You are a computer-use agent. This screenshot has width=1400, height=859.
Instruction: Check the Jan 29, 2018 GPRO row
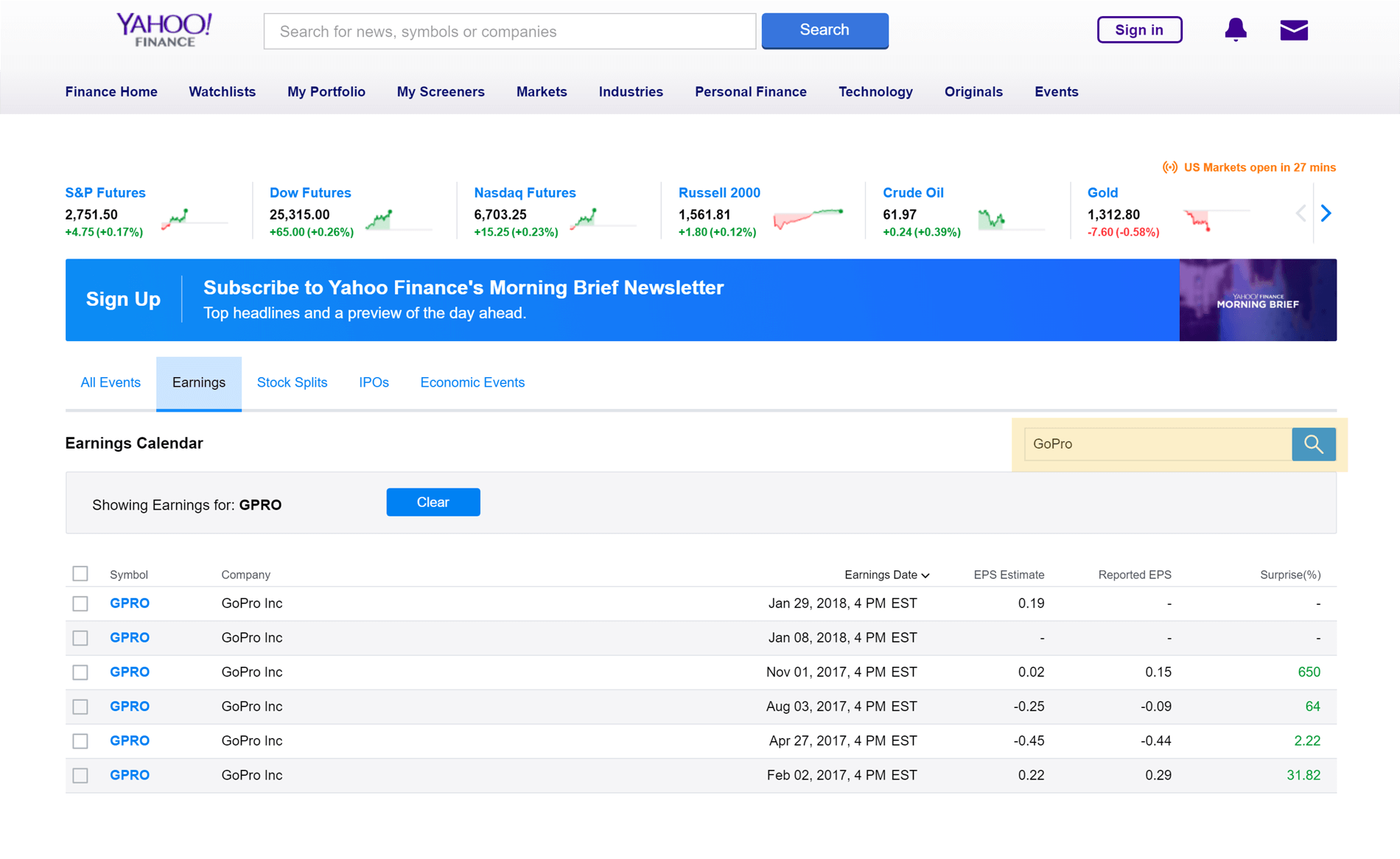point(80,604)
